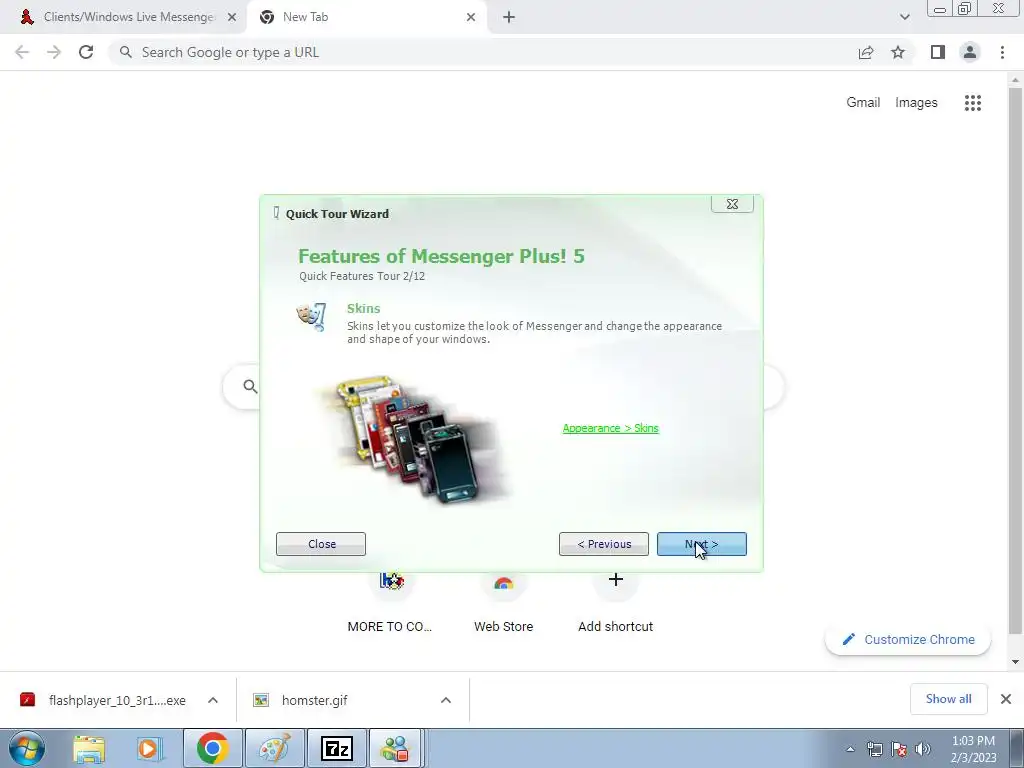Click the Skins theatre masks icon
This screenshot has height=768, width=1024.
312,317
